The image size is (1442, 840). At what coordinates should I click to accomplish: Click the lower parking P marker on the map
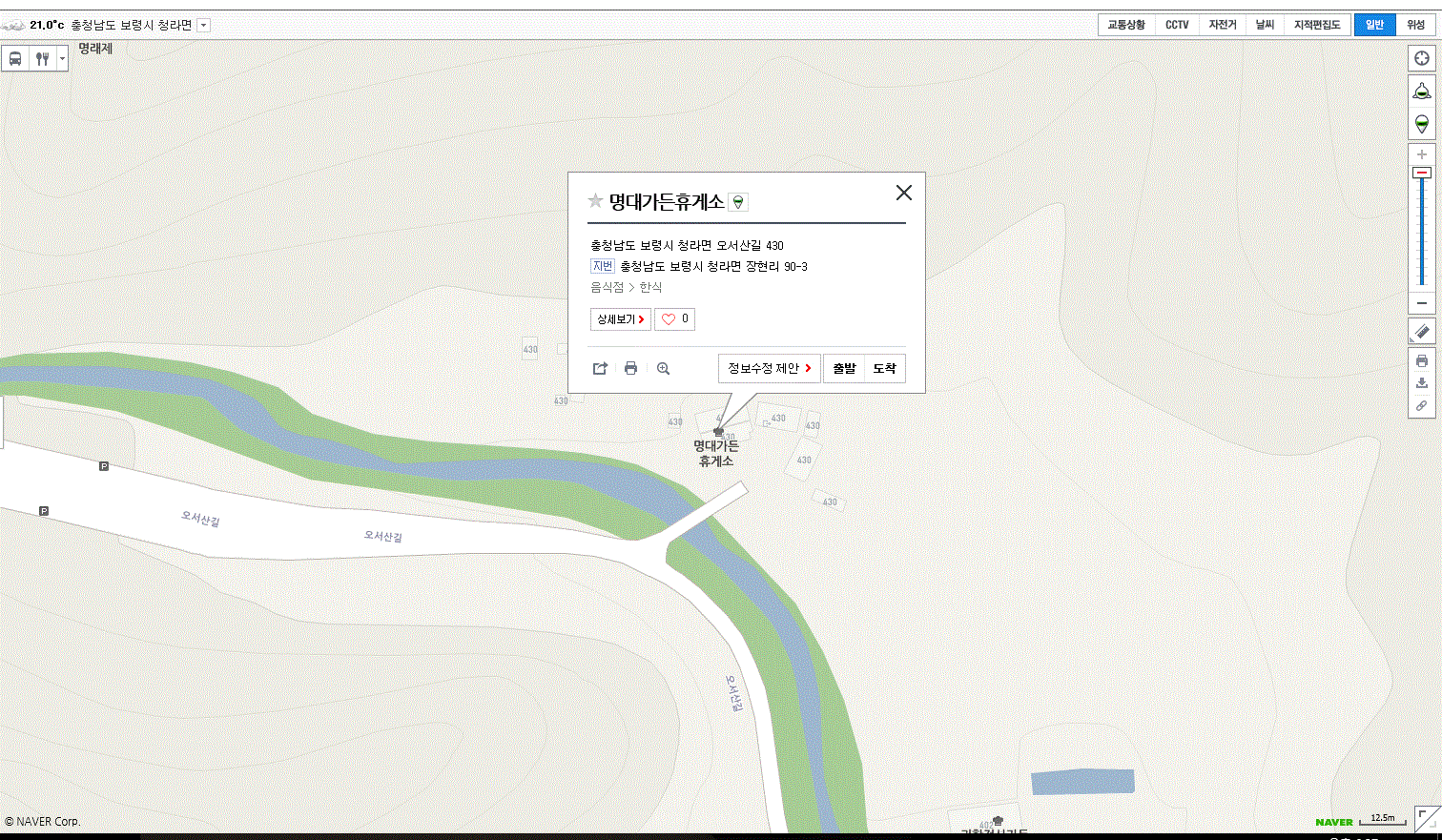[44, 511]
